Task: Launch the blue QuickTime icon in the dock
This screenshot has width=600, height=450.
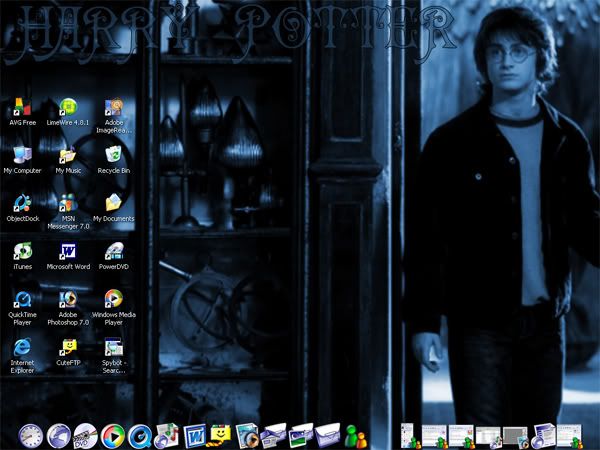Action: pyautogui.click(x=140, y=436)
